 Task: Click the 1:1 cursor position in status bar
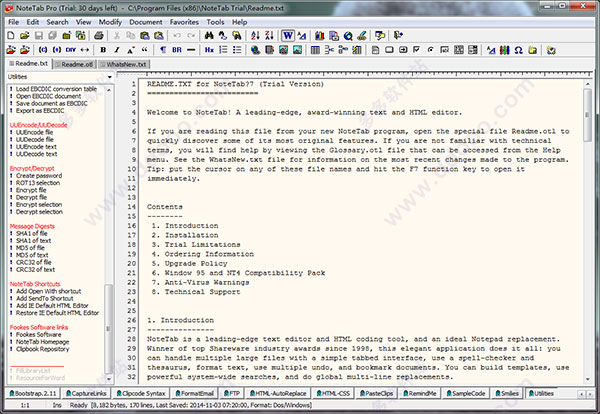click(x=25, y=405)
